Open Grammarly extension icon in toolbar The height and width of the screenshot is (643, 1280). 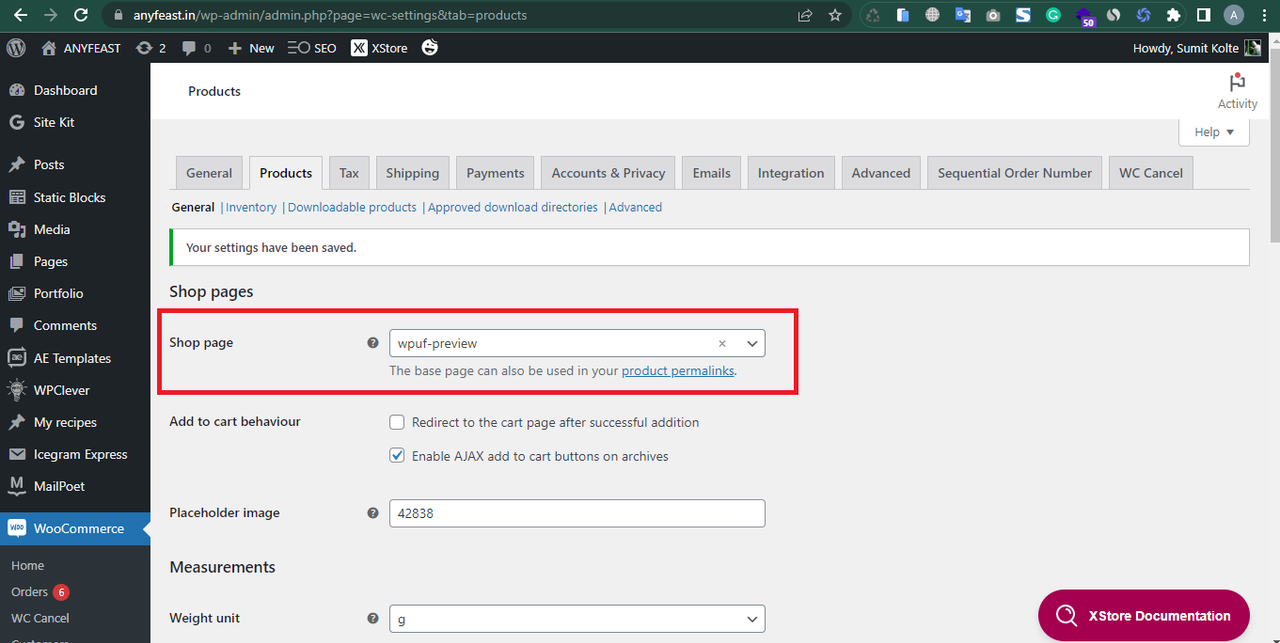point(1053,15)
